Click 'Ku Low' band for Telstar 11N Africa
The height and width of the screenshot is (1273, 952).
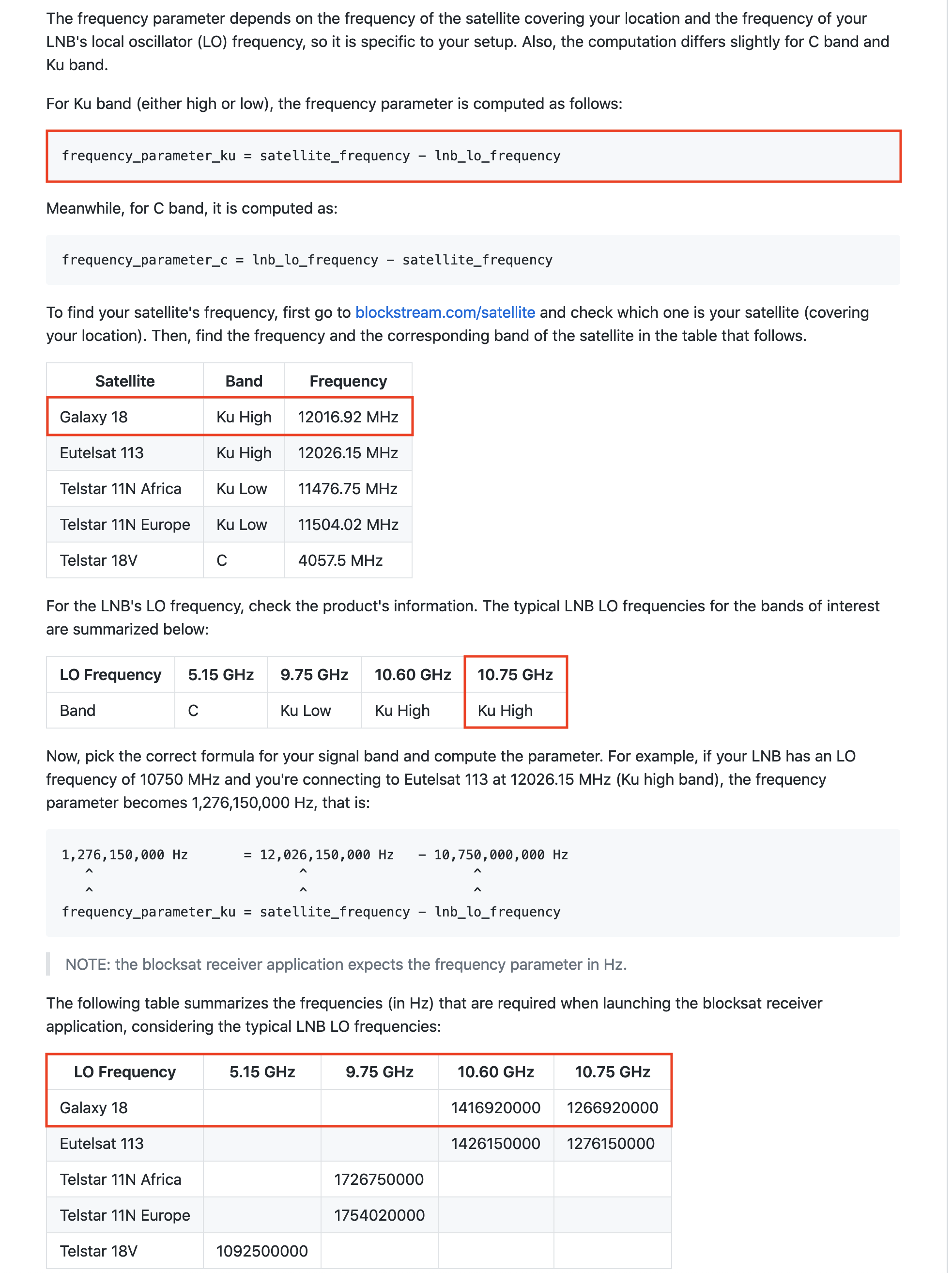pos(244,489)
